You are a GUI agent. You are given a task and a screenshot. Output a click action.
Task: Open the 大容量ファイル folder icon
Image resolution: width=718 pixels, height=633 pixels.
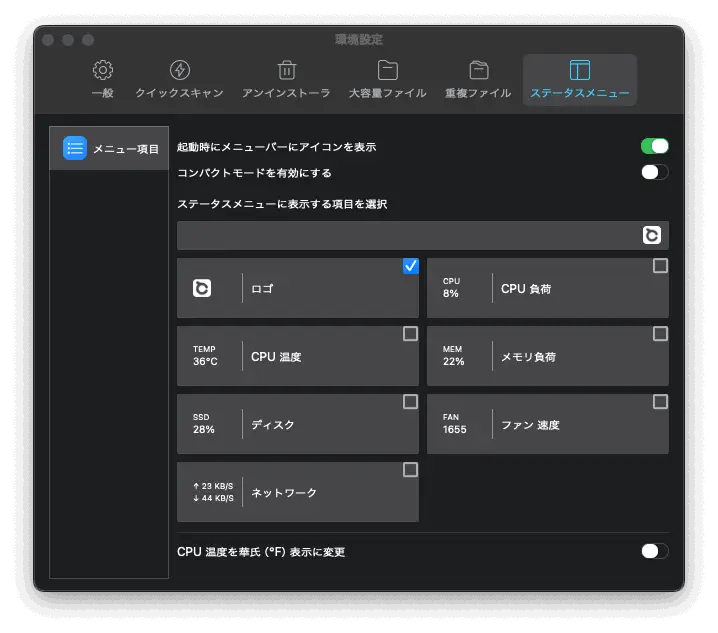point(388,70)
